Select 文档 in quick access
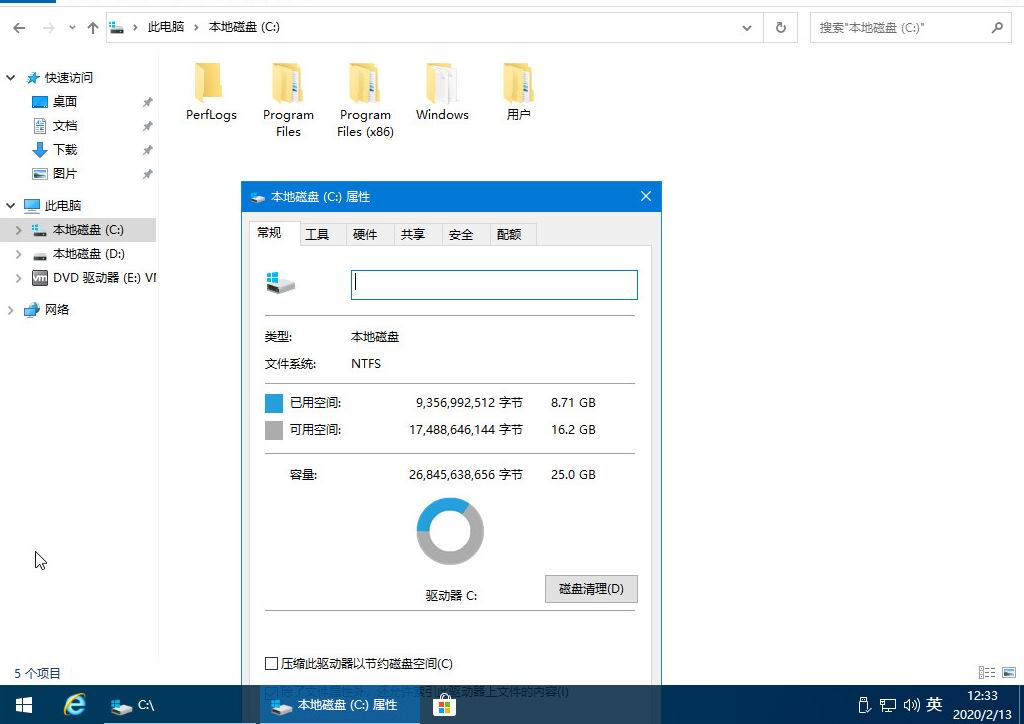This screenshot has width=1024, height=724. click(65, 126)
